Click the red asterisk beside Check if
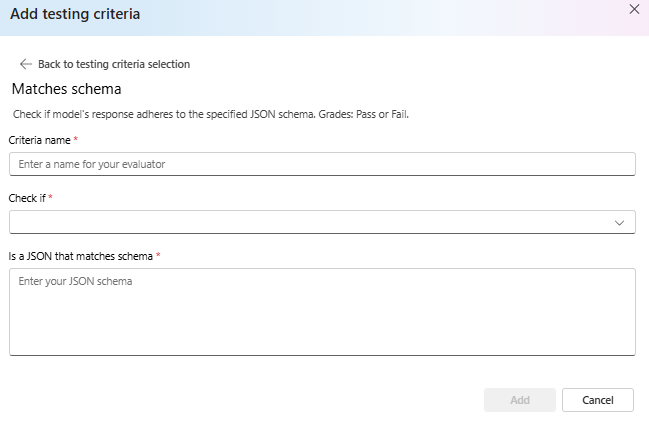Viewport: 649px width, 426px height. (50, 197)
